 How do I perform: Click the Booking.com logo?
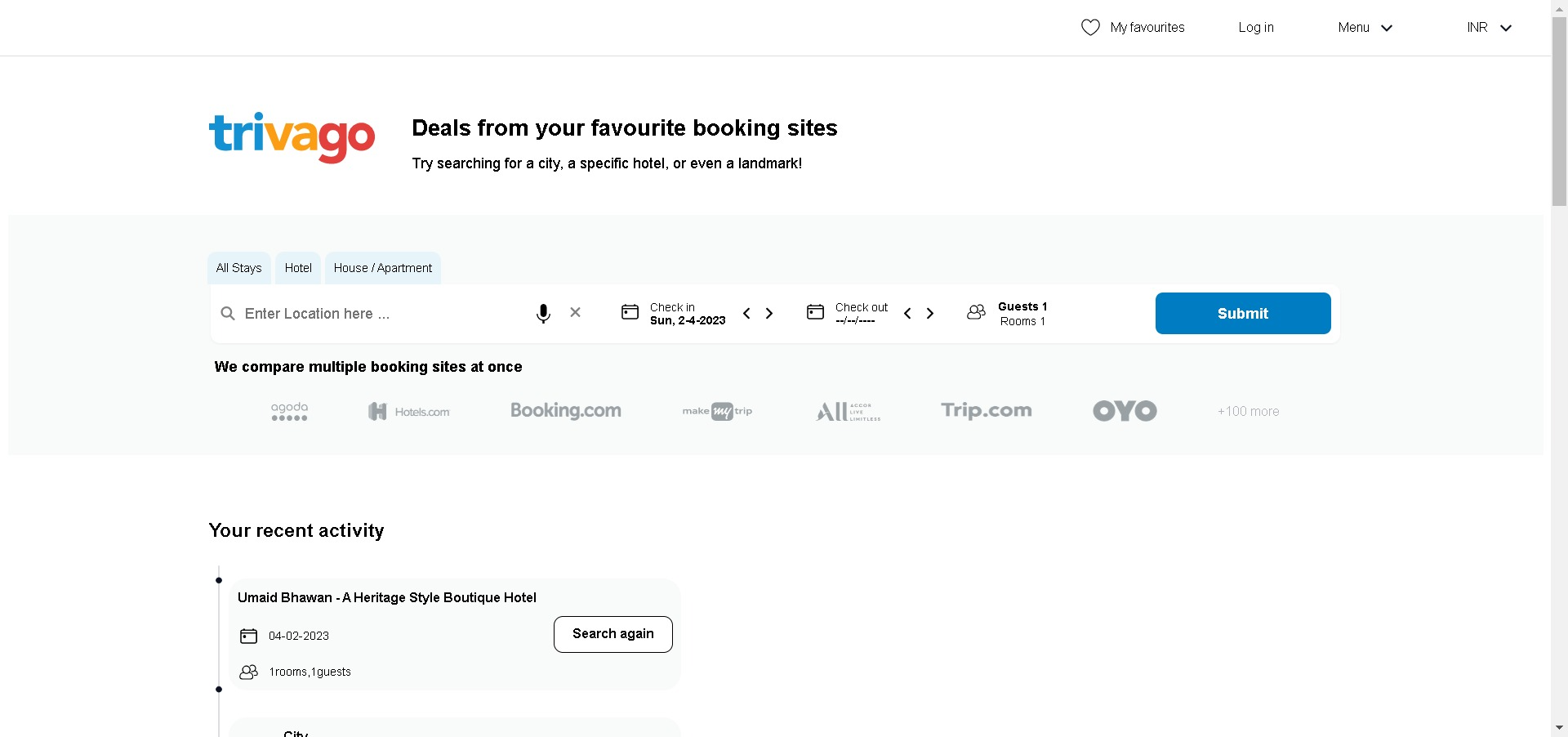coord(565,411)
